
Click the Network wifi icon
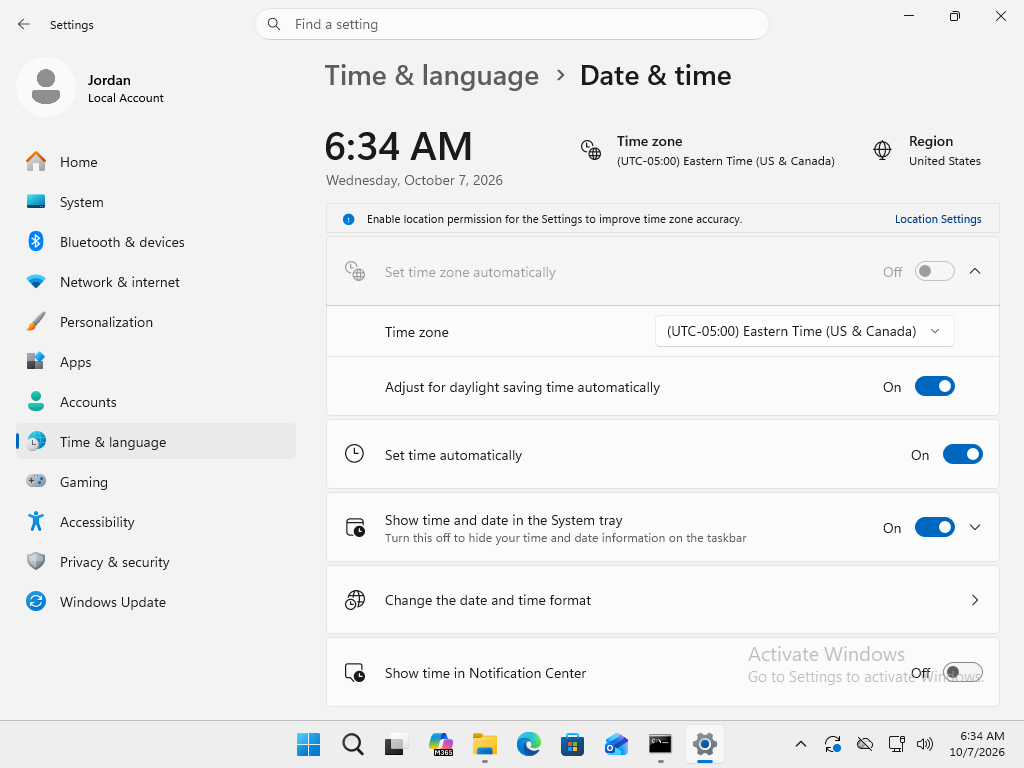pyautogui.click(x=36, y=281)
